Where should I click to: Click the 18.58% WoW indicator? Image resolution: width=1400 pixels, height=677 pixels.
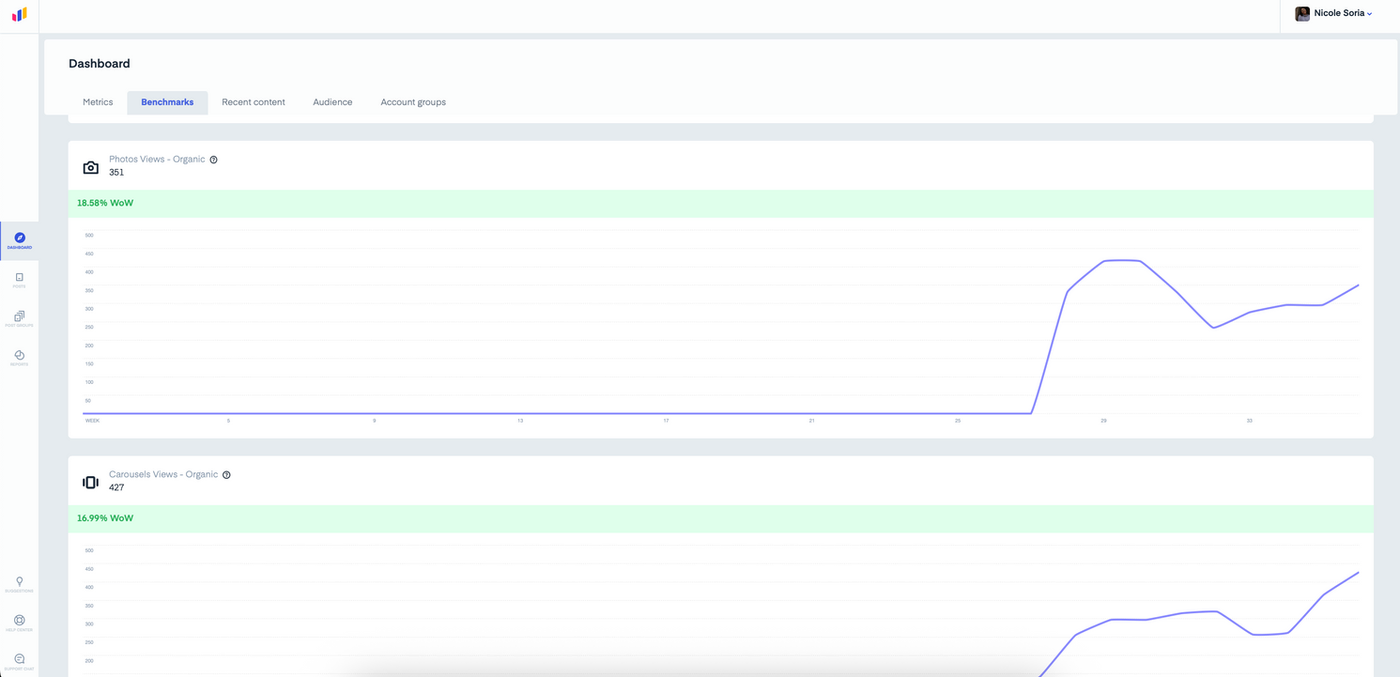105,203
